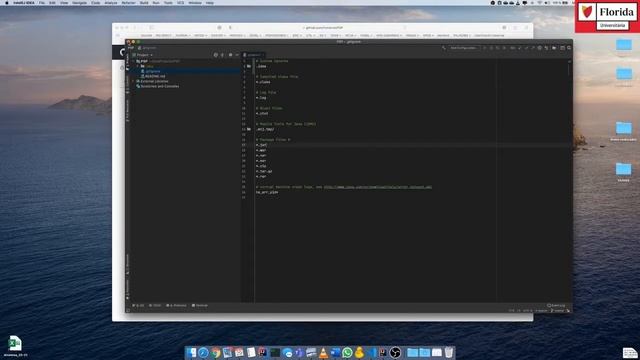Image resolution: width=640 pixels, height=360 pixels.
Task: Open WhatsApp from the Dock
Action: [x=347, y=353]
